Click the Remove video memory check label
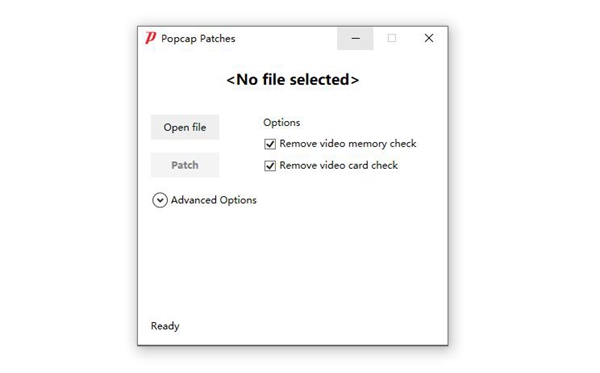Image resolution: width=600 pixels, height=373 pixels. [x=348, y=144]
